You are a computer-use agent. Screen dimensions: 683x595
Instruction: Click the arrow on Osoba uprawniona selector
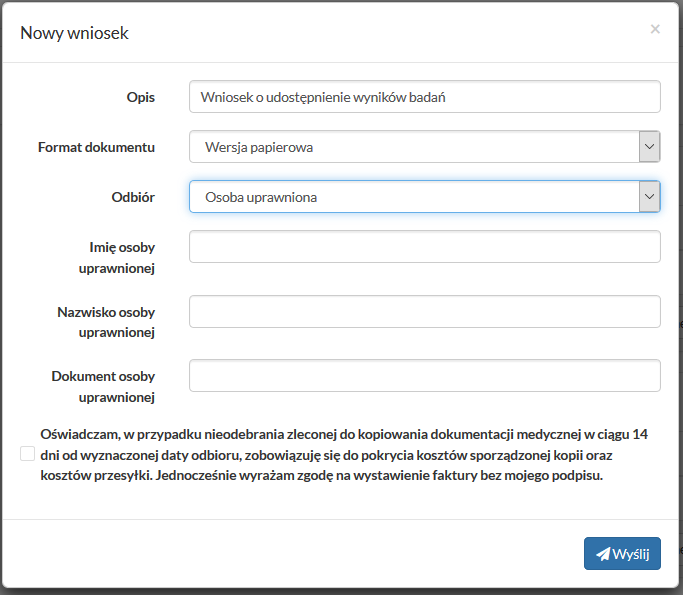649,197
